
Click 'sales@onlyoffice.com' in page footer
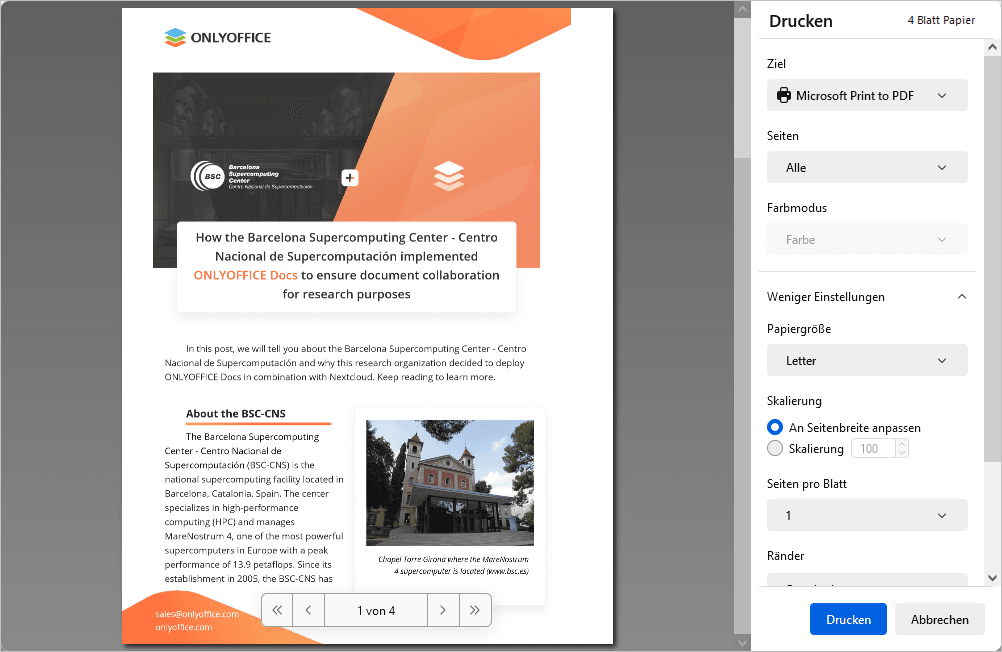pyautogui.click(x=197, y=614)
